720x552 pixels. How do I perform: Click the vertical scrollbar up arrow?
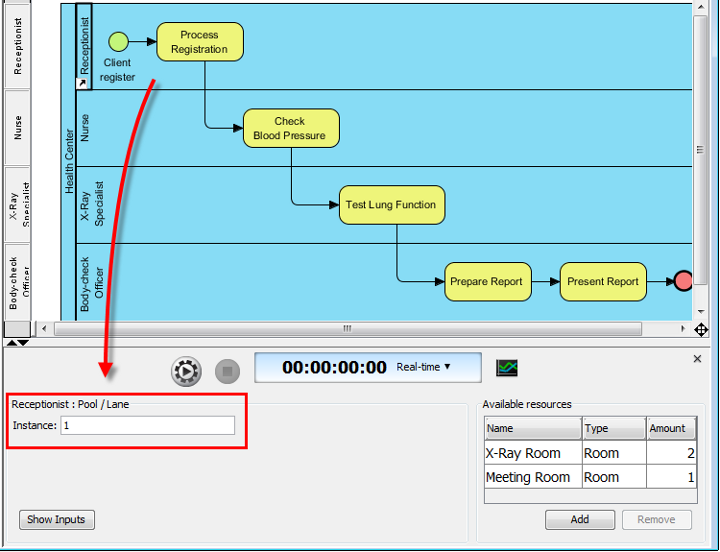click(x=701, y=7)
